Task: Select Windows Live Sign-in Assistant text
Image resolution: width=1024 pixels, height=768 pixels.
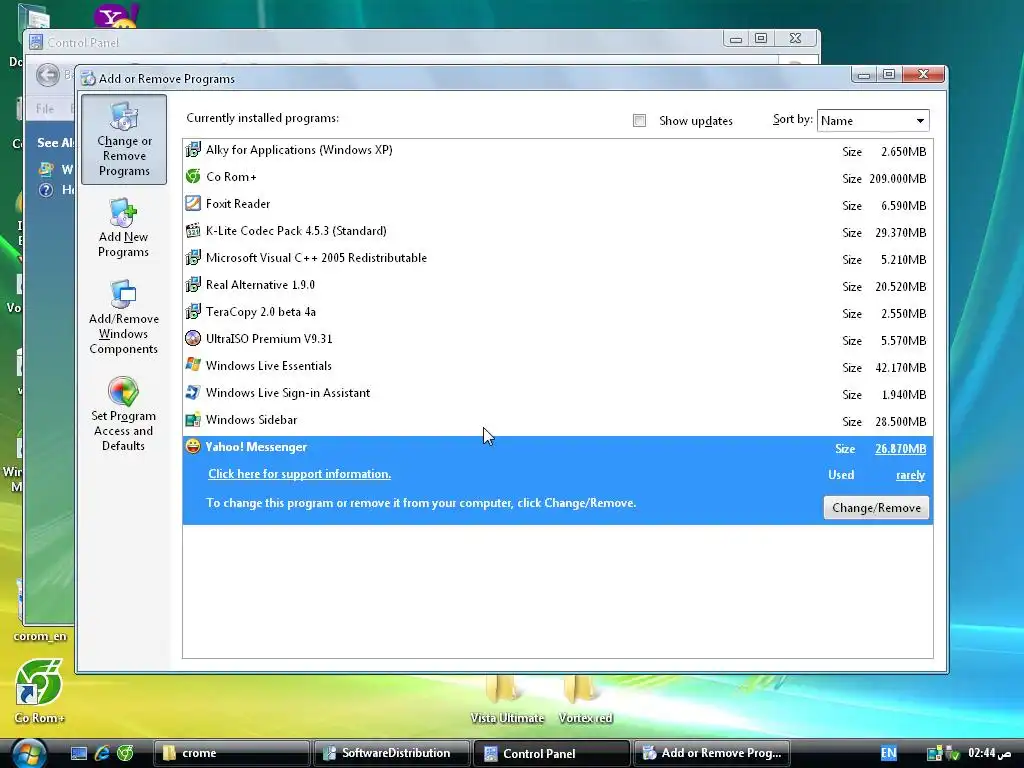Action: pyautogui.click(x=288, y=393)
